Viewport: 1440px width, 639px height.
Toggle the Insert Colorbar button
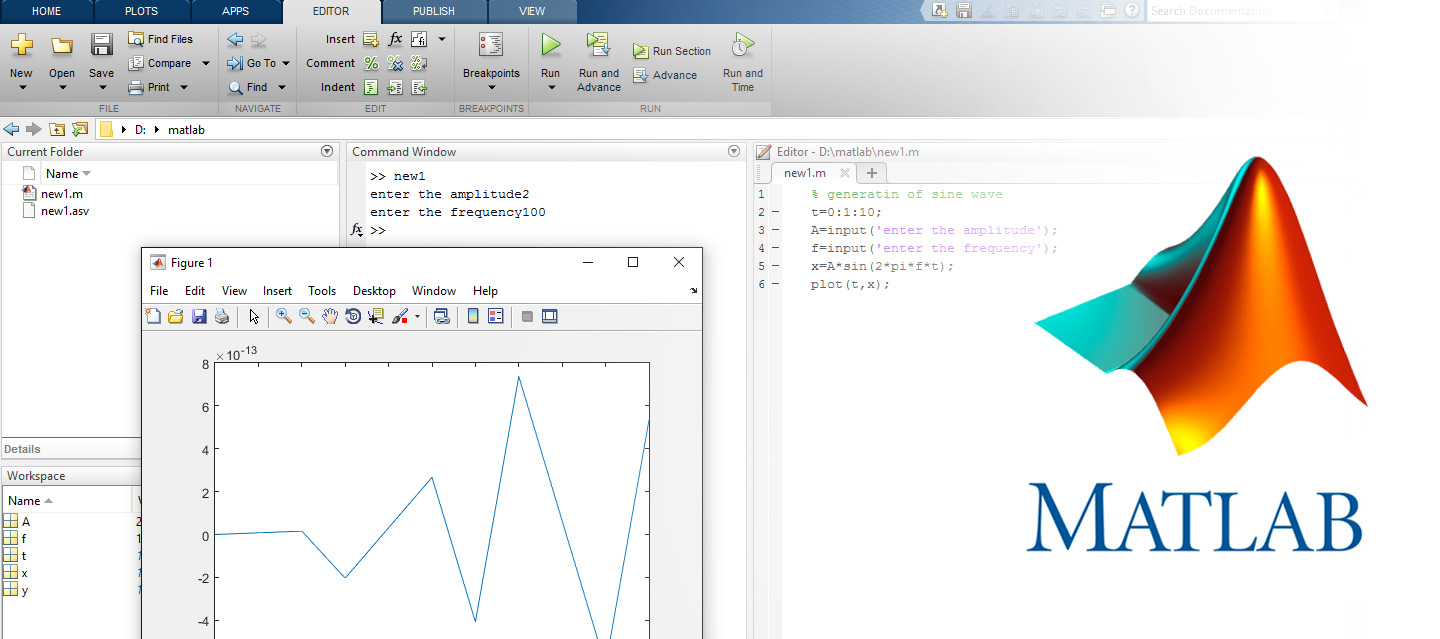(x=473, y=316)
